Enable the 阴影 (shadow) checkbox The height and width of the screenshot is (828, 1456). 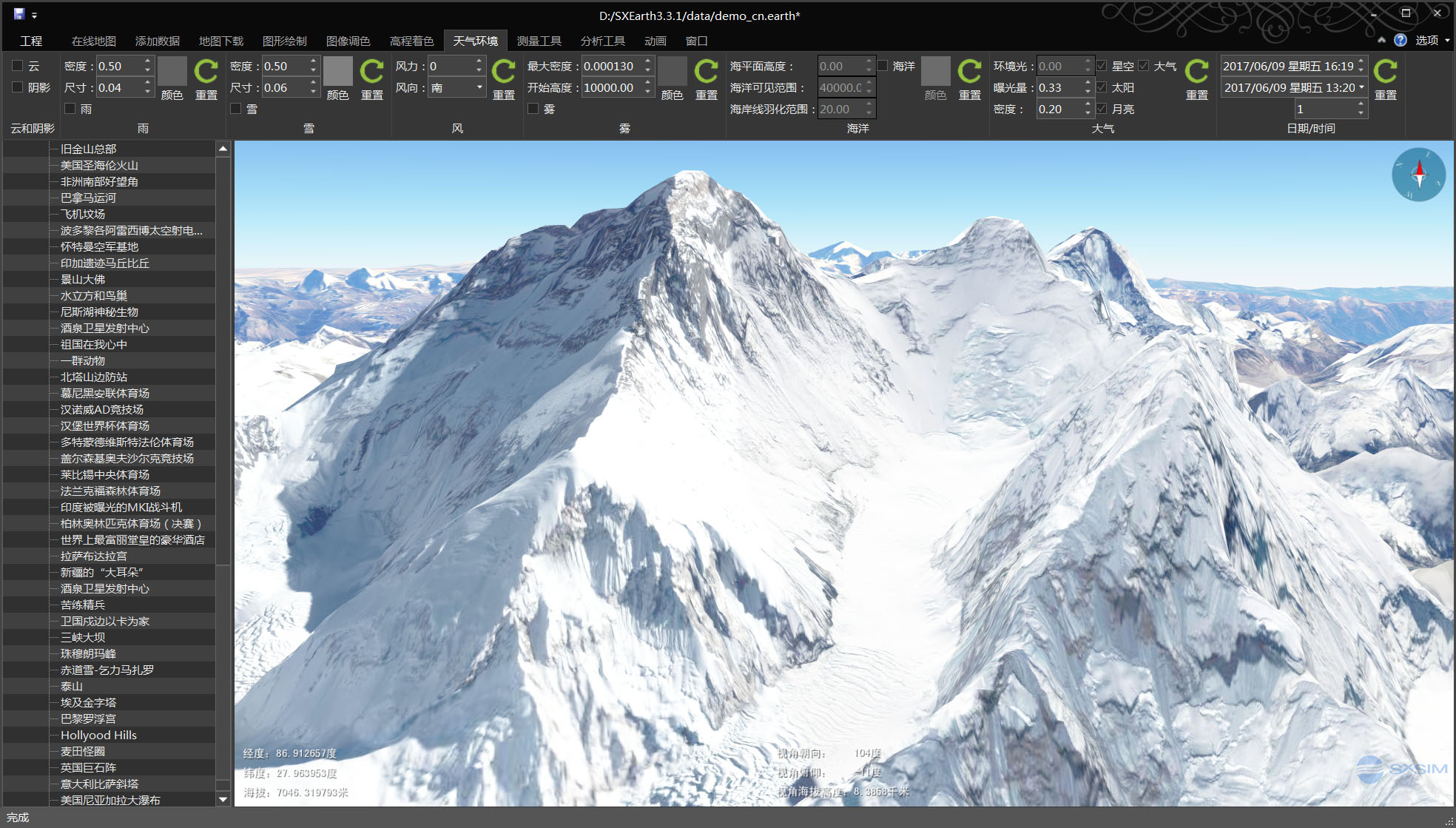pos(18,87)
